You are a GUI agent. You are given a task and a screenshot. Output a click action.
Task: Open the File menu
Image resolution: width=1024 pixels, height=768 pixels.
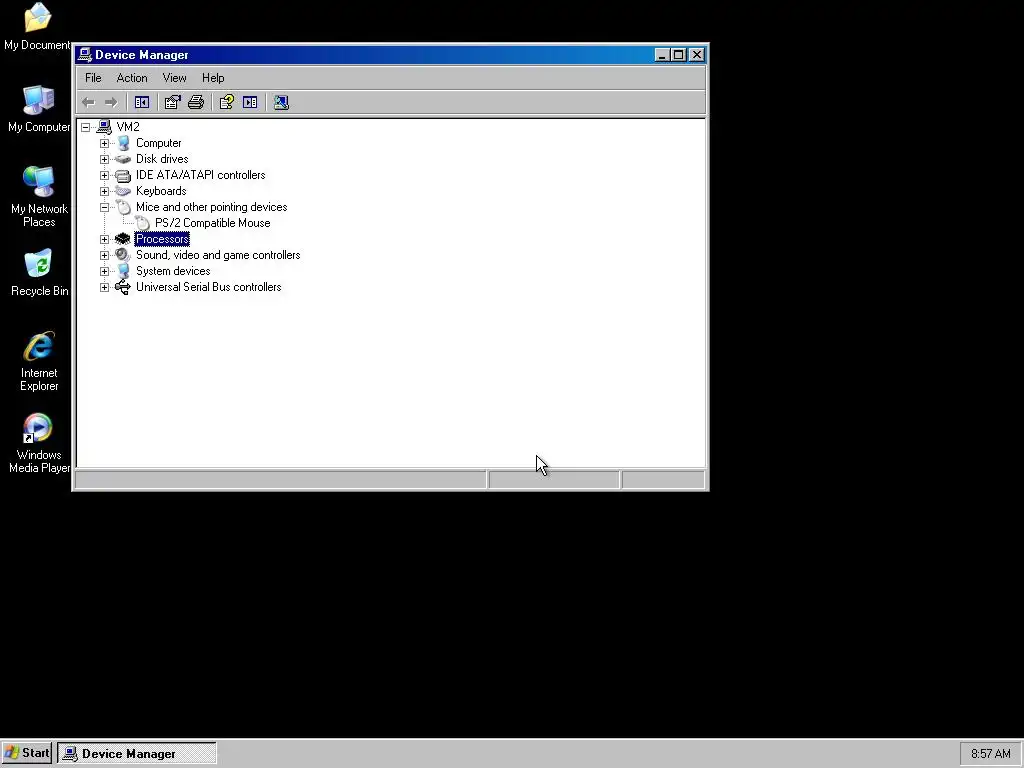click(x=93, y=78)
